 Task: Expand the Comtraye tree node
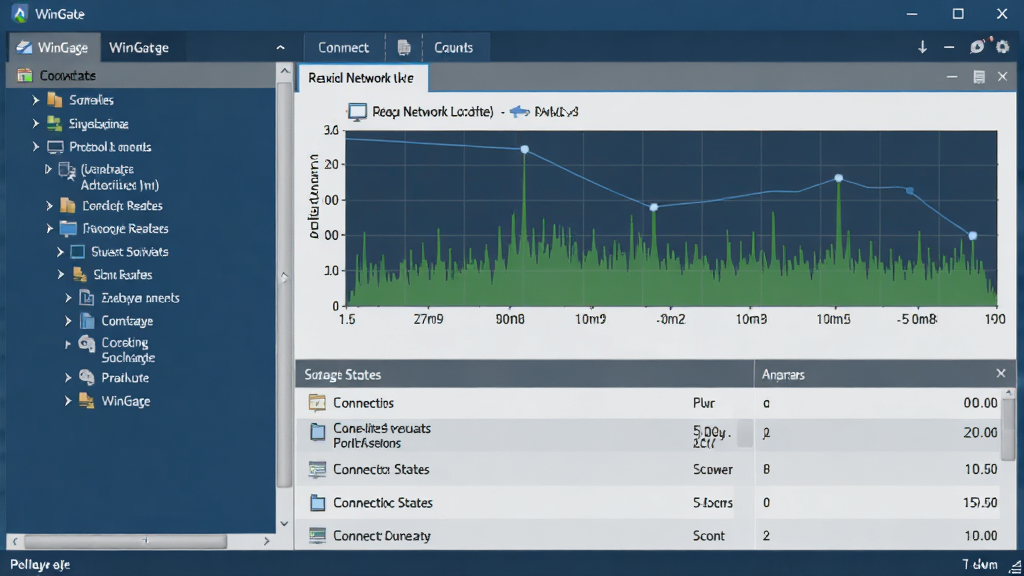click(68, 321)
